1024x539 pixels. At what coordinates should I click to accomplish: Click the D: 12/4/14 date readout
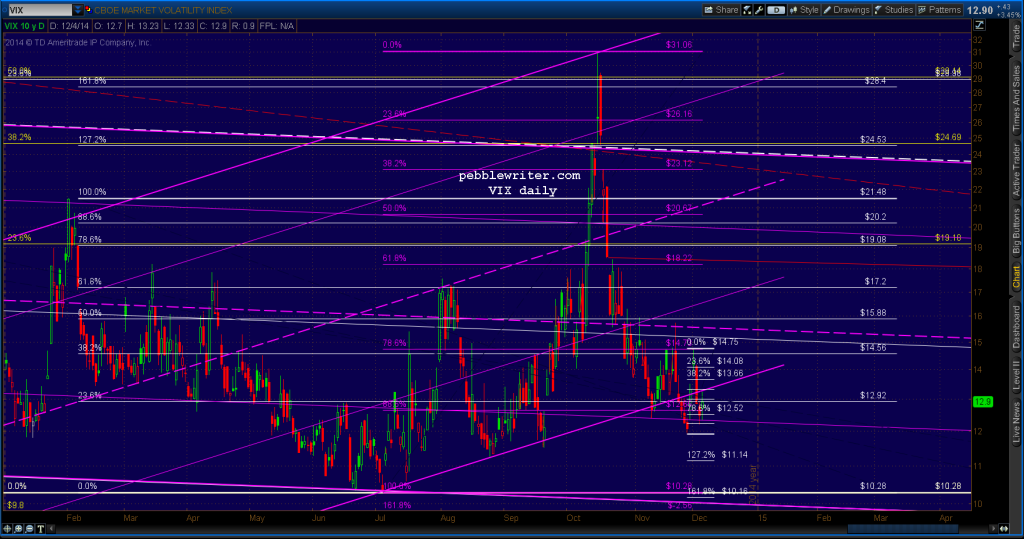[70, 26]
